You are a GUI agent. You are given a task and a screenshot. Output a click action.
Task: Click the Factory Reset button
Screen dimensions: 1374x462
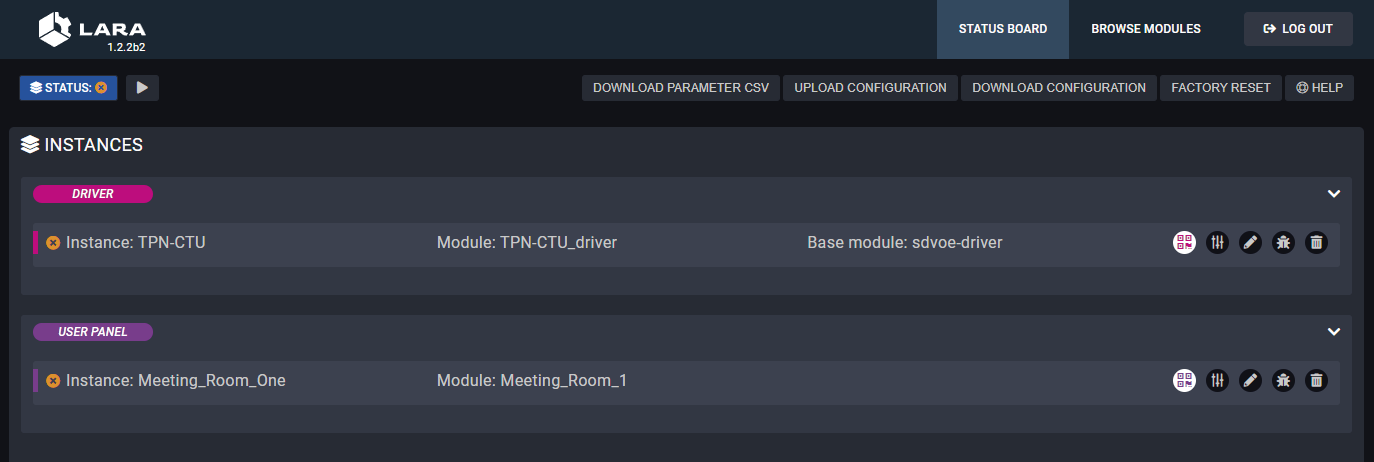(x=1220, y=88)
